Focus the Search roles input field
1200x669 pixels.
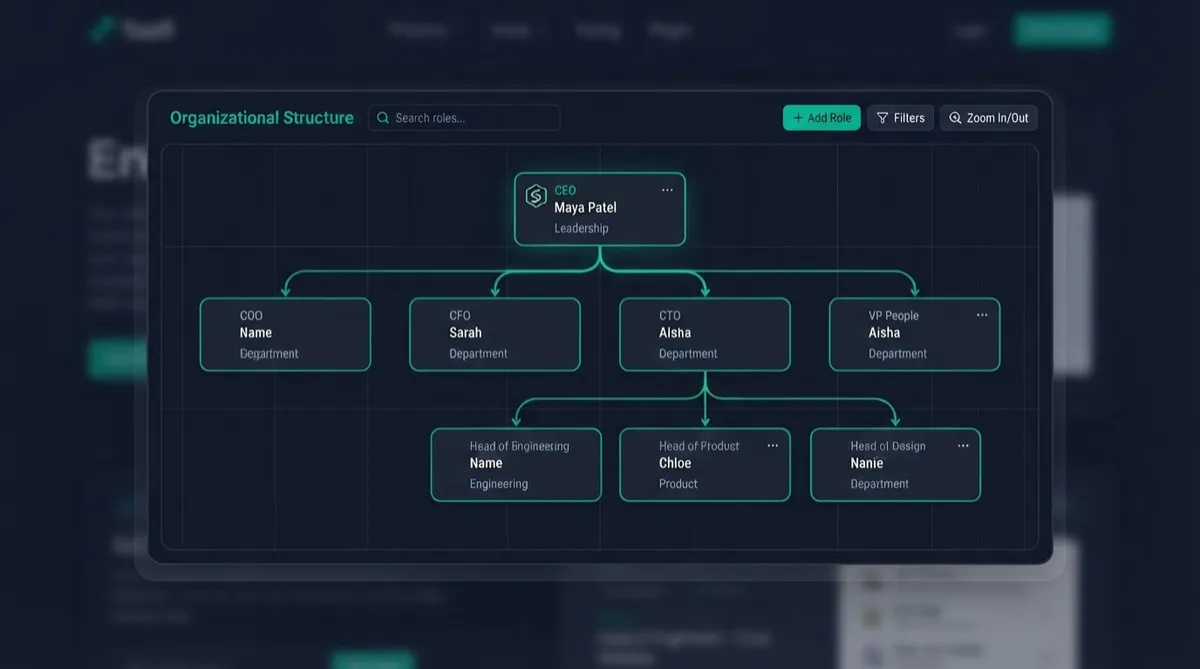[464, 118]
